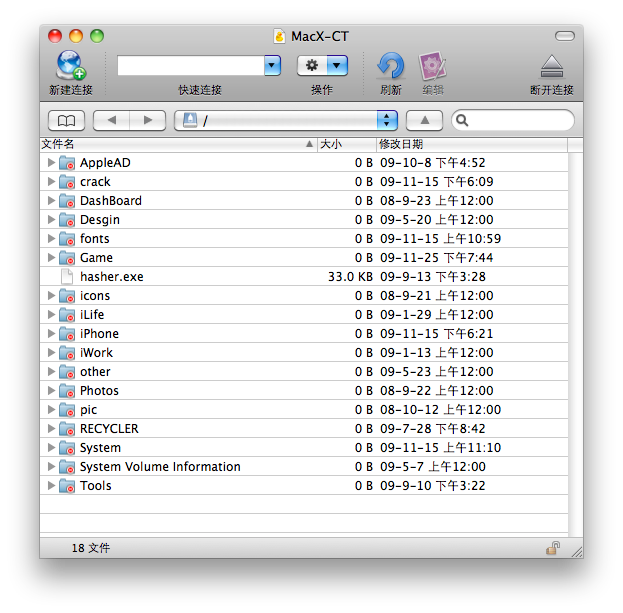Click the 18 文件 status text
Image resolution: width=623 pixels, height=613 pixels.
tap(91, 548)
